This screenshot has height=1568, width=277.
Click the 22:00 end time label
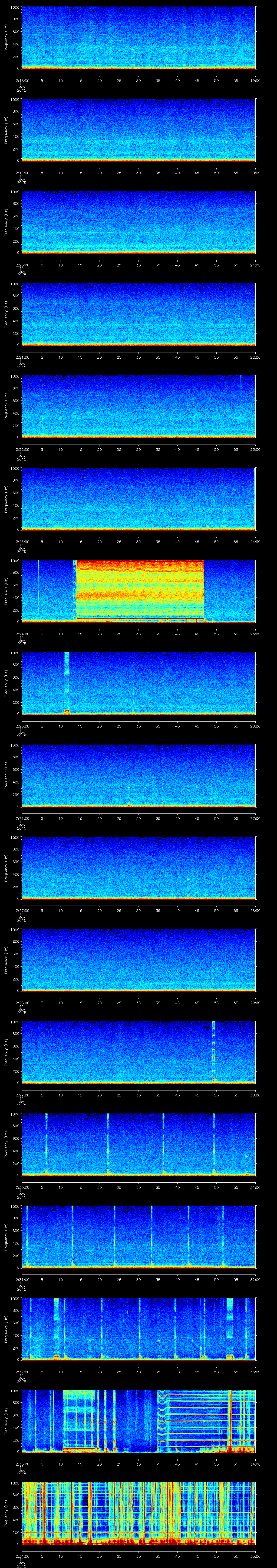(x=256, y=357)
